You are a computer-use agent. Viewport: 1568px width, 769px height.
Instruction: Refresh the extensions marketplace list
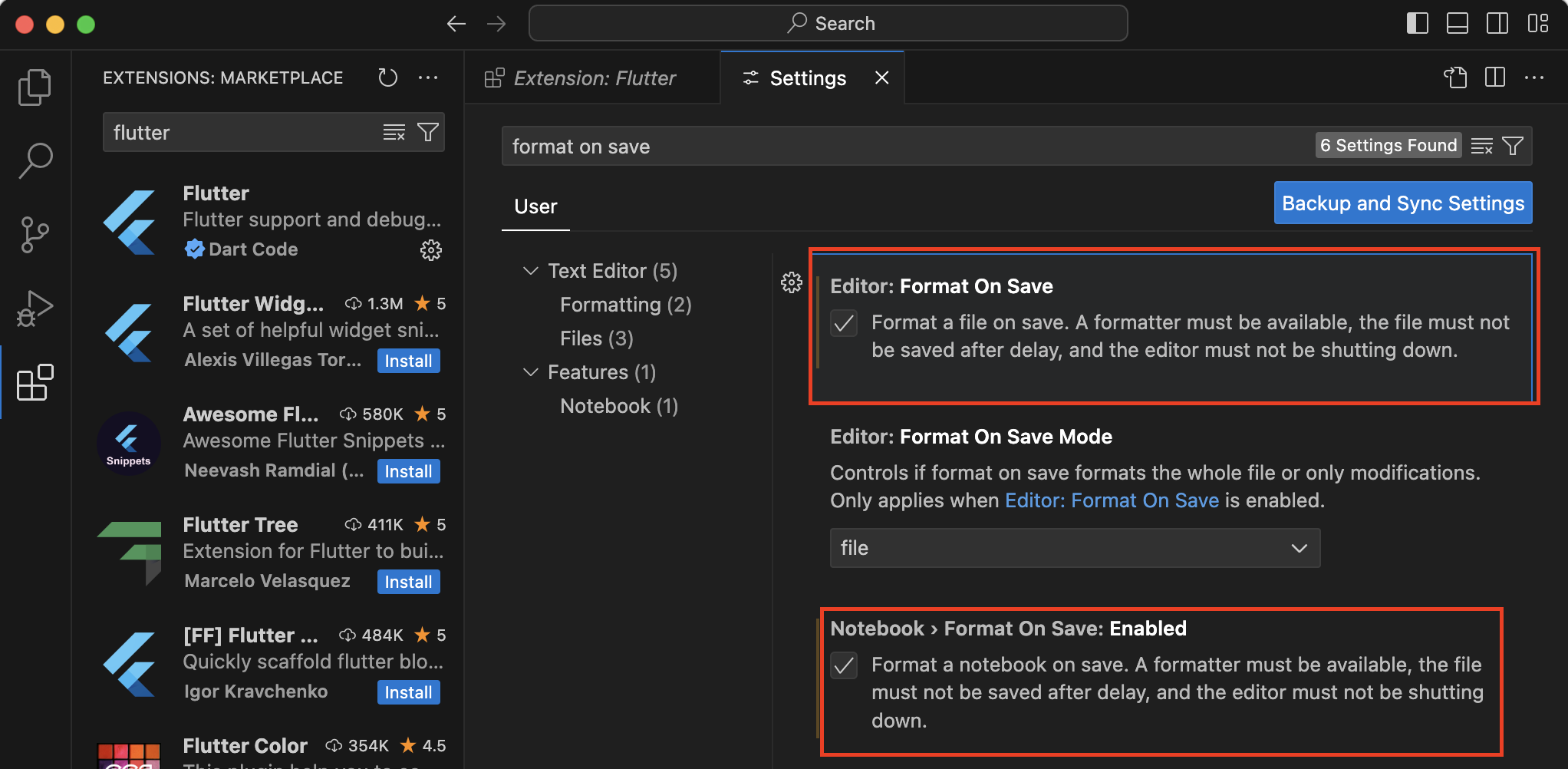388,78
